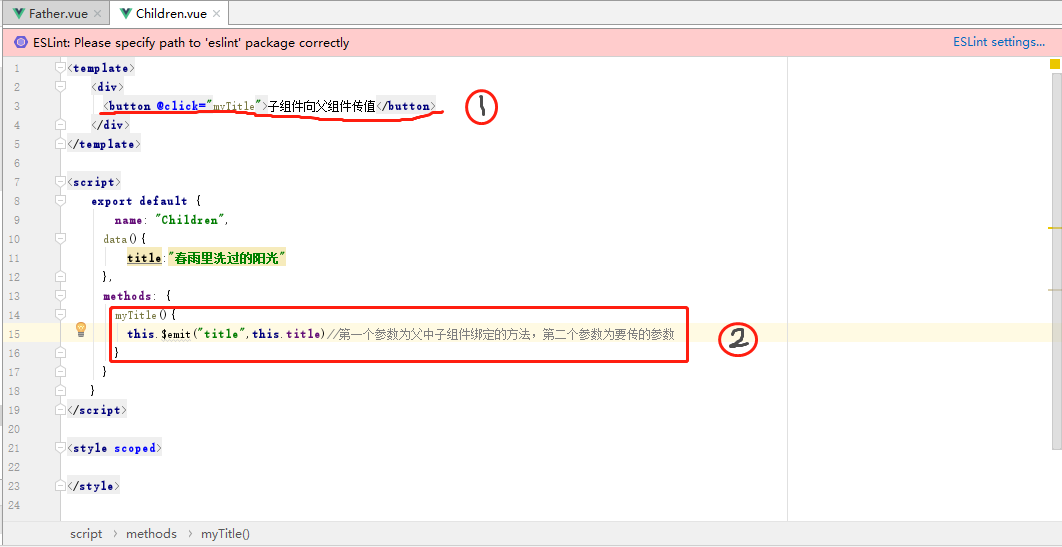Click the <style scoped> tag

click(x=112, y=448)
